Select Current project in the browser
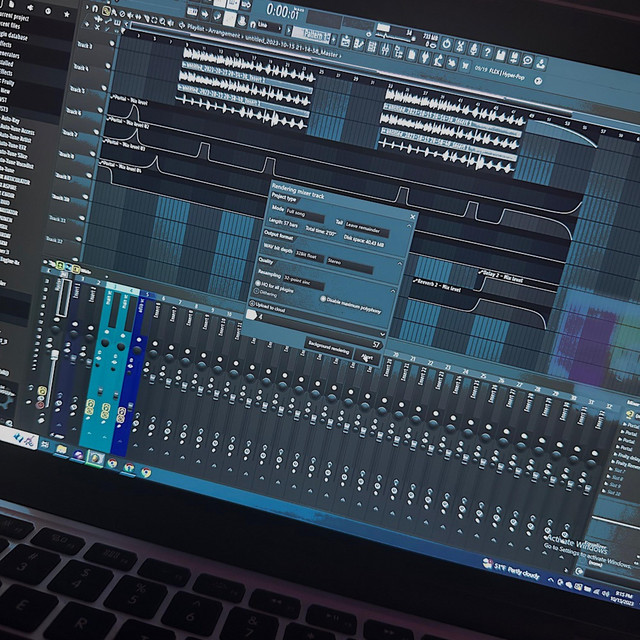 (14, 16)
